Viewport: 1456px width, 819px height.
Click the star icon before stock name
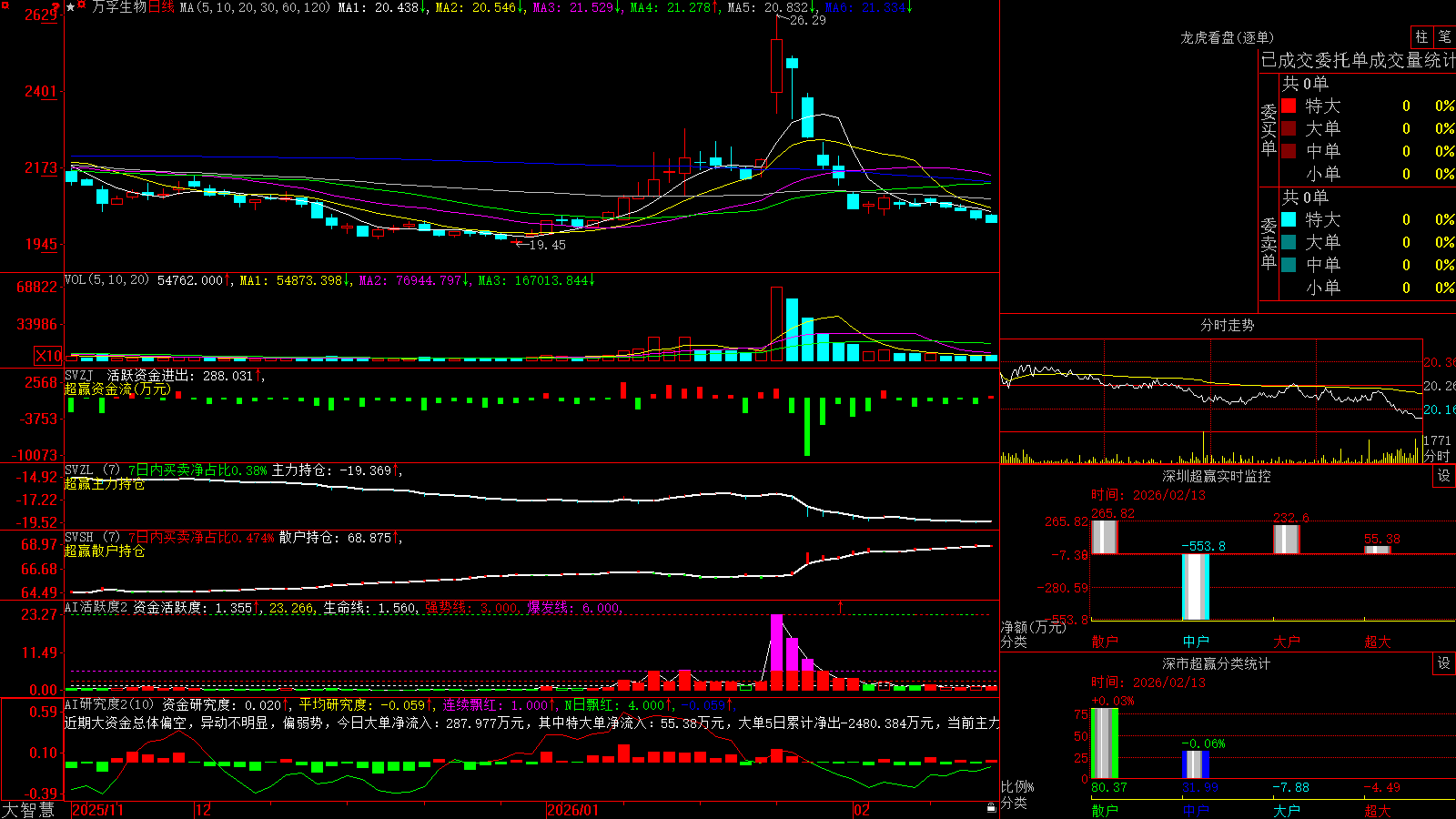click(x=71, y=7)
